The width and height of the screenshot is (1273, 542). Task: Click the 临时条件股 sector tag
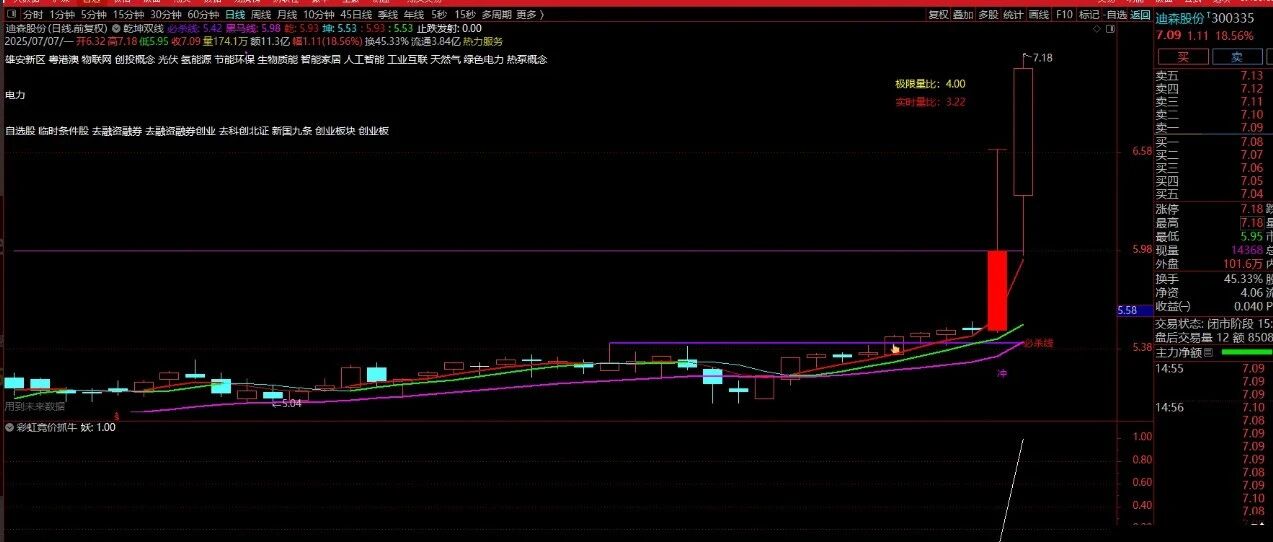[64, 131]
